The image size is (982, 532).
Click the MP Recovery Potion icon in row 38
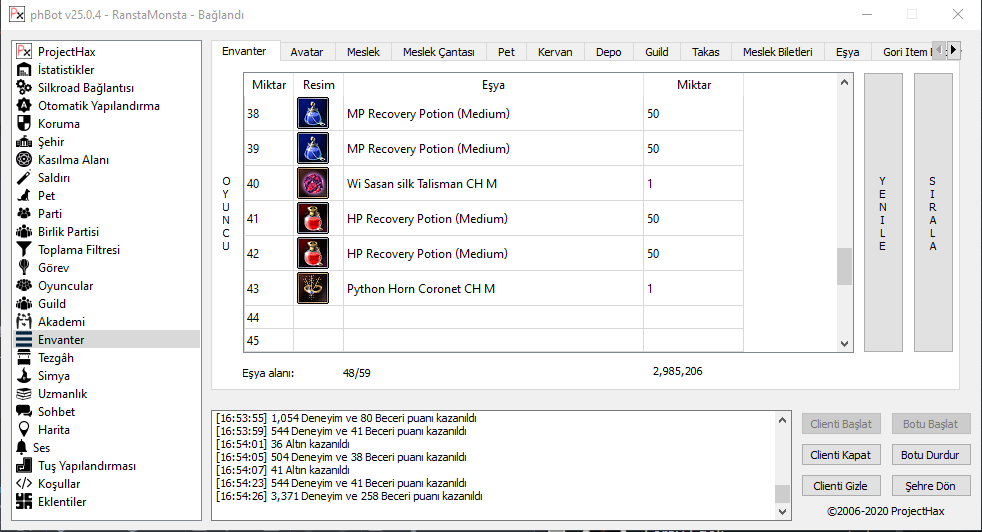click(x=312, y=114)
